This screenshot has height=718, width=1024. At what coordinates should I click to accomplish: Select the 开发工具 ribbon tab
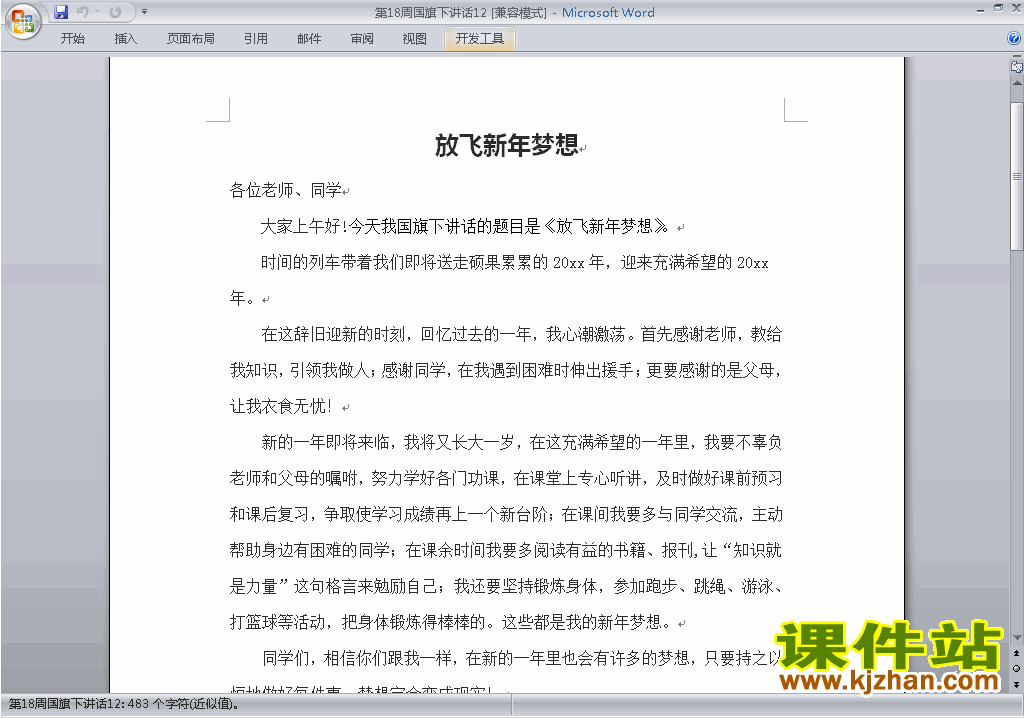coord(480,39)
